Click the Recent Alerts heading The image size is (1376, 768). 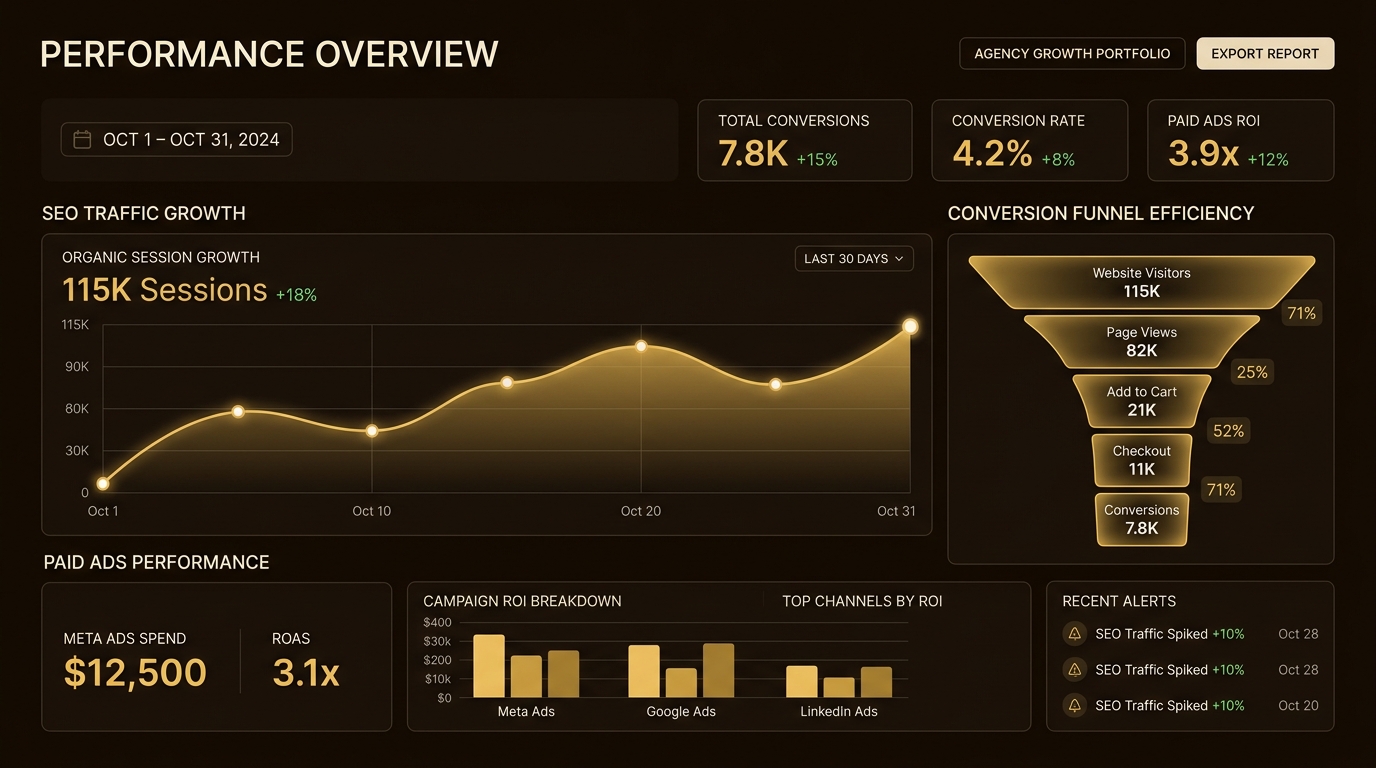pyautogui.click(x=1119, y=601)
